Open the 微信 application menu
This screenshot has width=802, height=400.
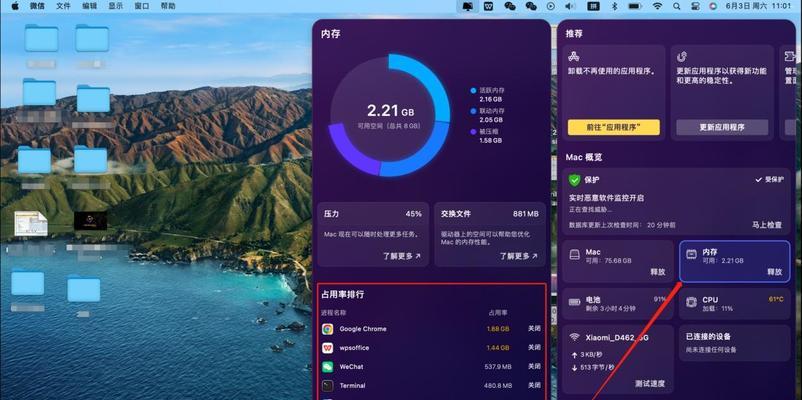click(37, 6)
